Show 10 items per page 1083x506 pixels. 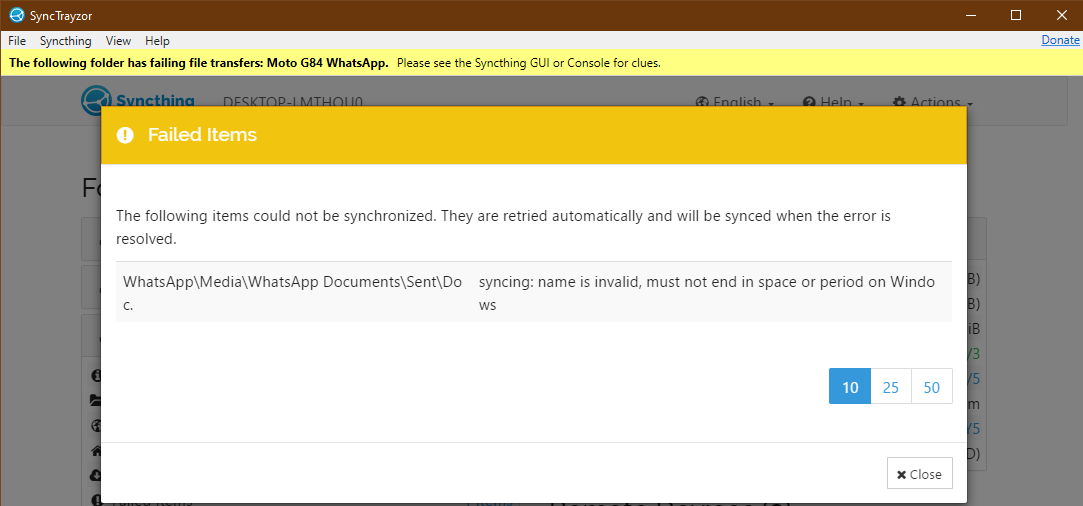pos(850,387)
